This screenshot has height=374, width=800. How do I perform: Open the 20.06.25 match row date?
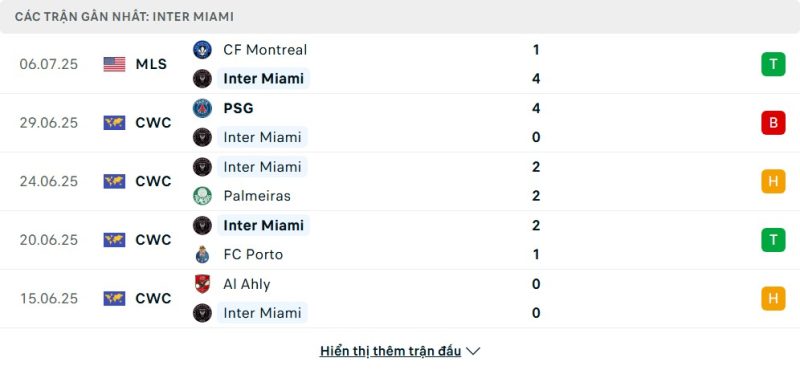[49, 240]
